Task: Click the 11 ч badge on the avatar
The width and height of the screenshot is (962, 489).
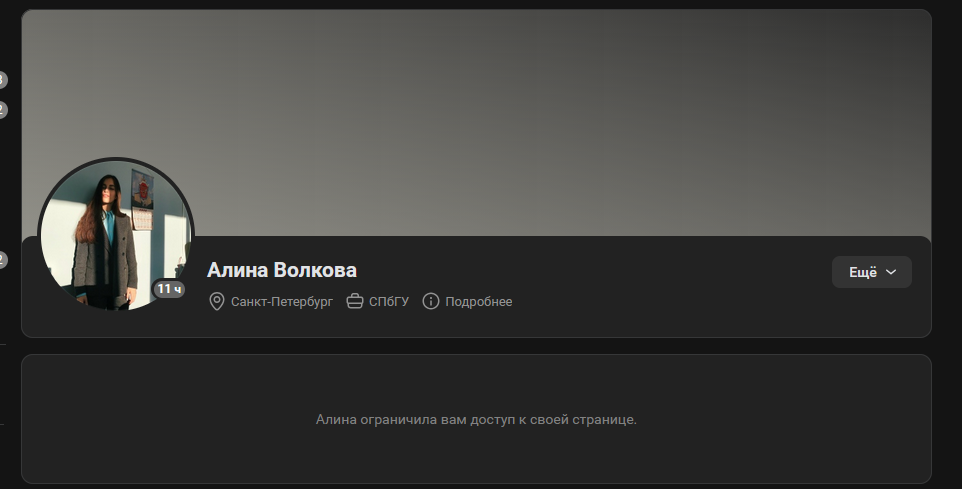Action: 169,289
